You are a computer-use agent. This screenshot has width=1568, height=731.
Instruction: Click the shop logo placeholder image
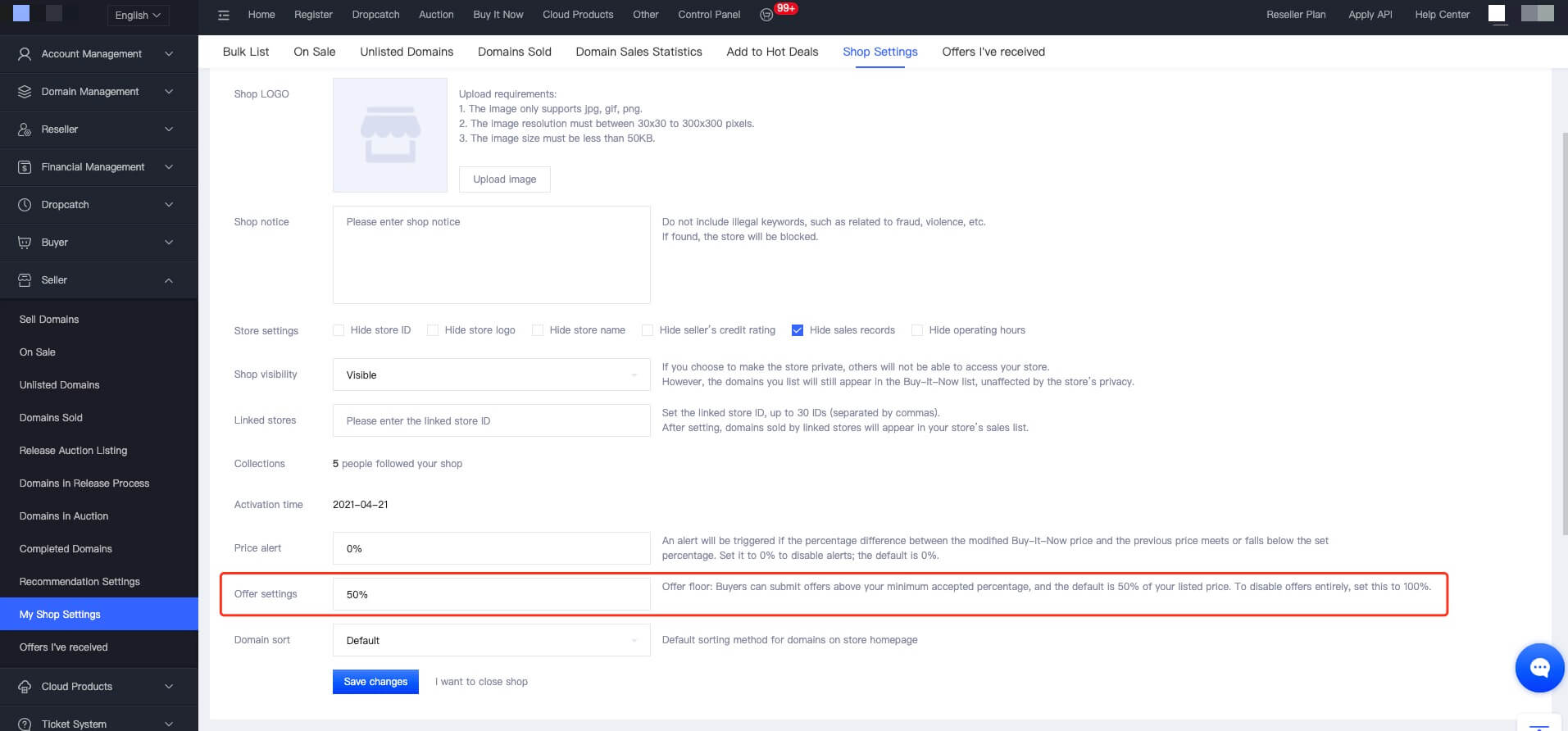(390, 135)
